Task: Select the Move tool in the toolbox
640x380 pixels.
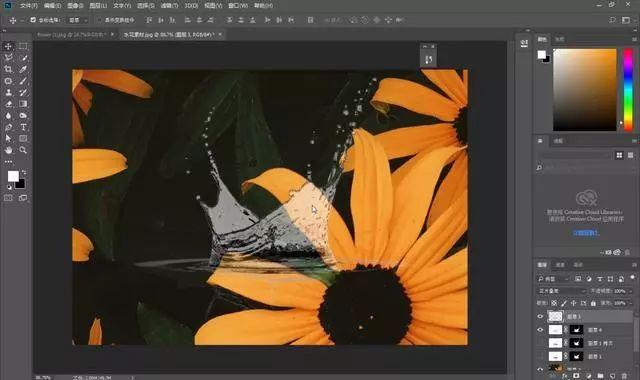Action: coord(8,46)
